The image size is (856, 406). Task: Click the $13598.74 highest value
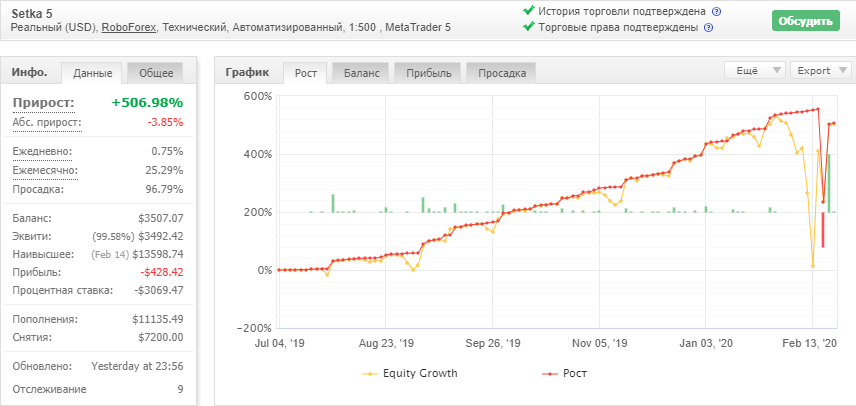click(x=158, y=254)
